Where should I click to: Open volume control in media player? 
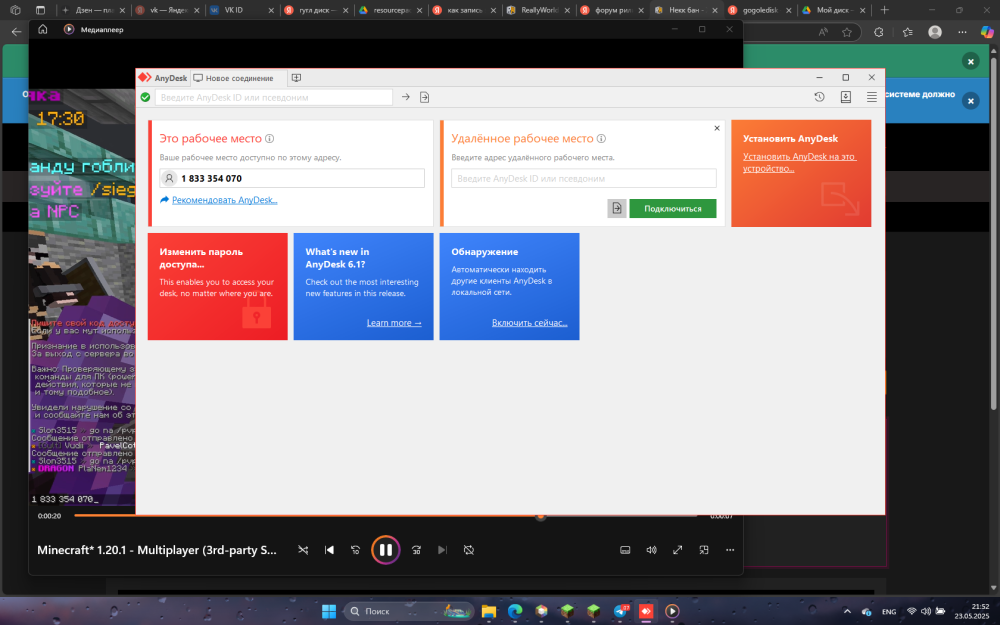pyautogui.click(x=651, y=550)
